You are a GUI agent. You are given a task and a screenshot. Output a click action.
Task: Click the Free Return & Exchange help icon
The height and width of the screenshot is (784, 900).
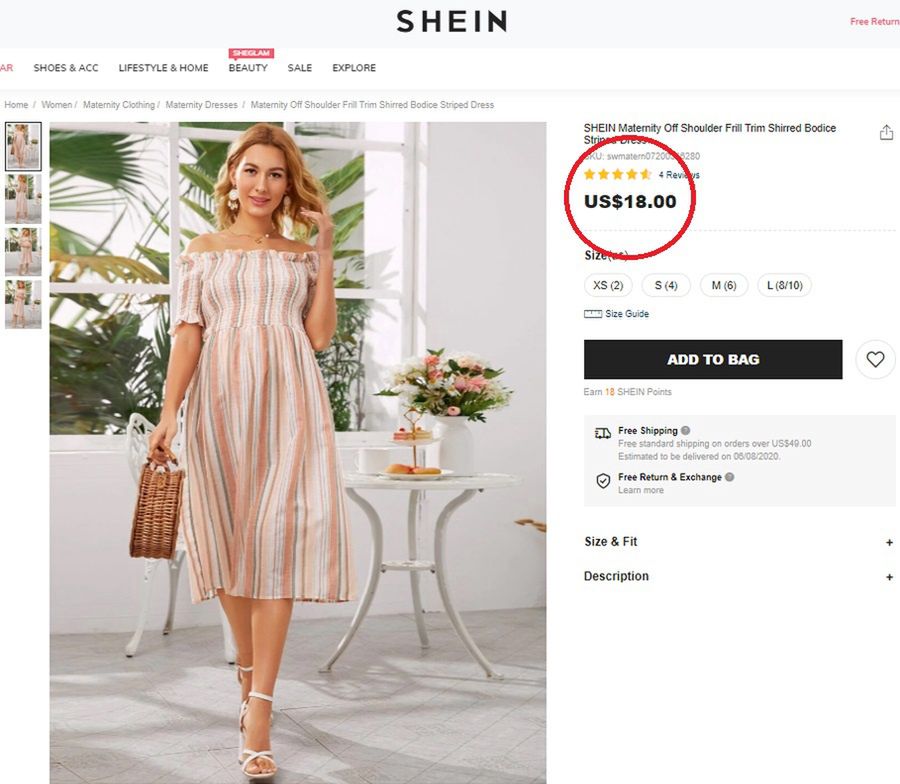coord(730,477)
